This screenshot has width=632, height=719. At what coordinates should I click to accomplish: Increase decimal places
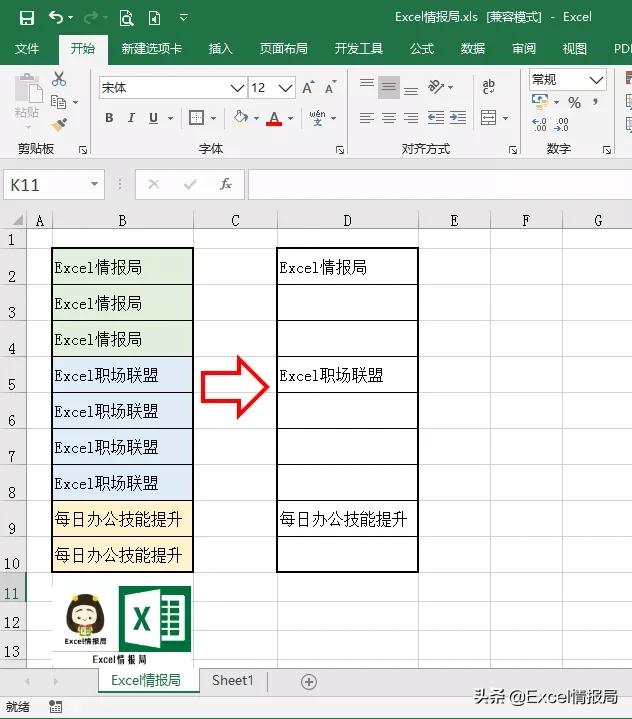(x=539, y=125)
